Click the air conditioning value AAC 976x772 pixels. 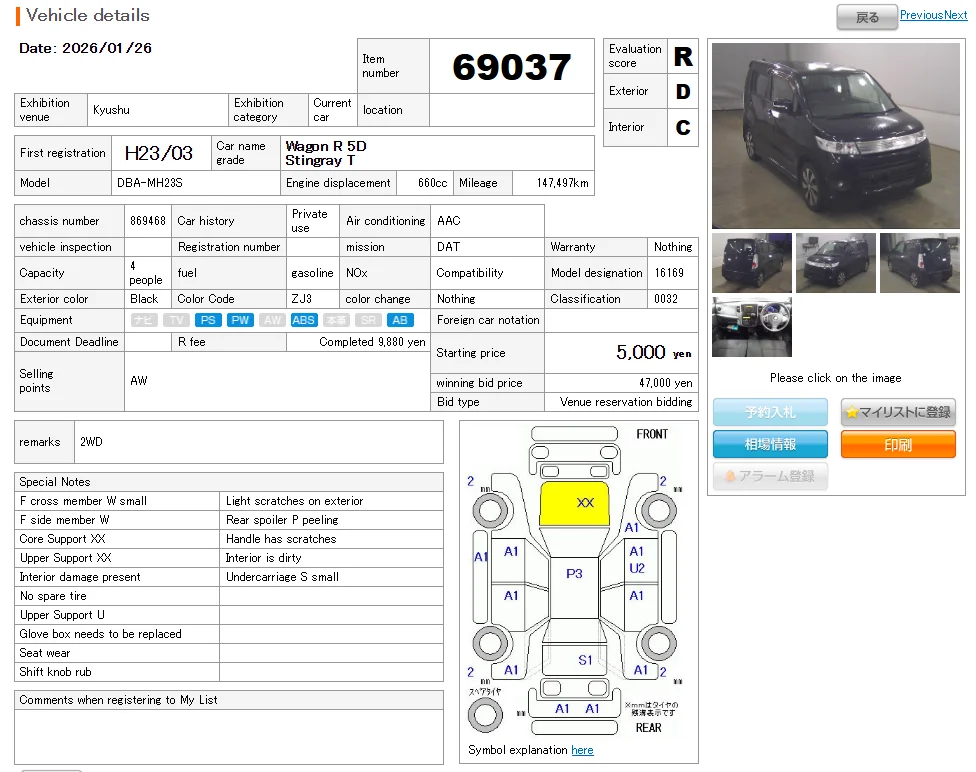449,221
